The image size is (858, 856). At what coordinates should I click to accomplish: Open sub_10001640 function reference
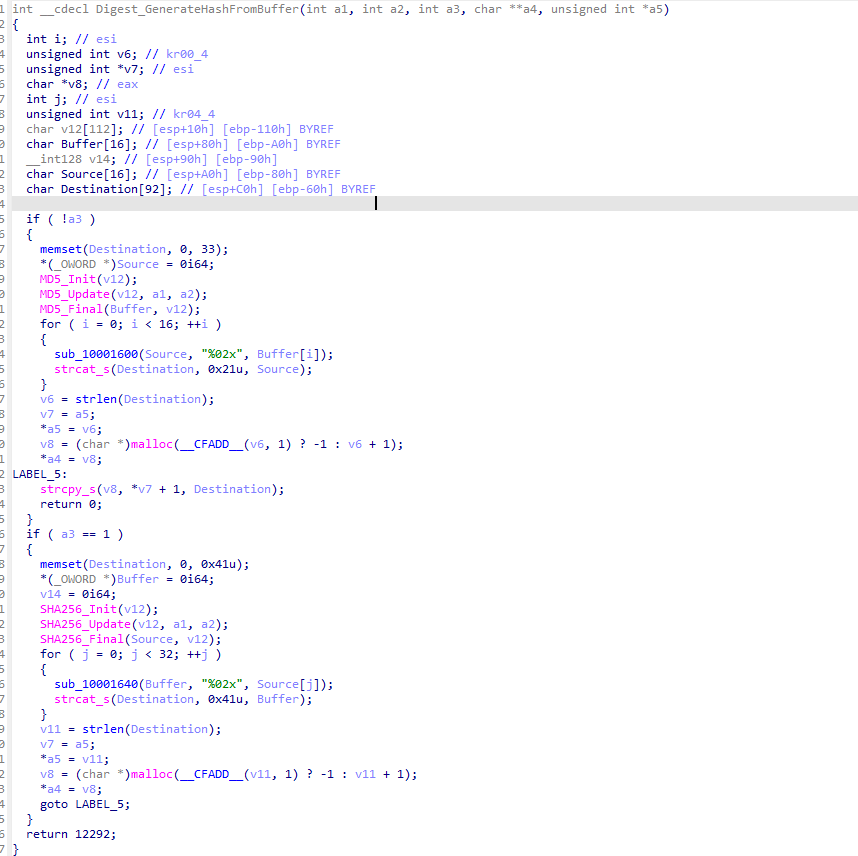[x=96, y=684]
